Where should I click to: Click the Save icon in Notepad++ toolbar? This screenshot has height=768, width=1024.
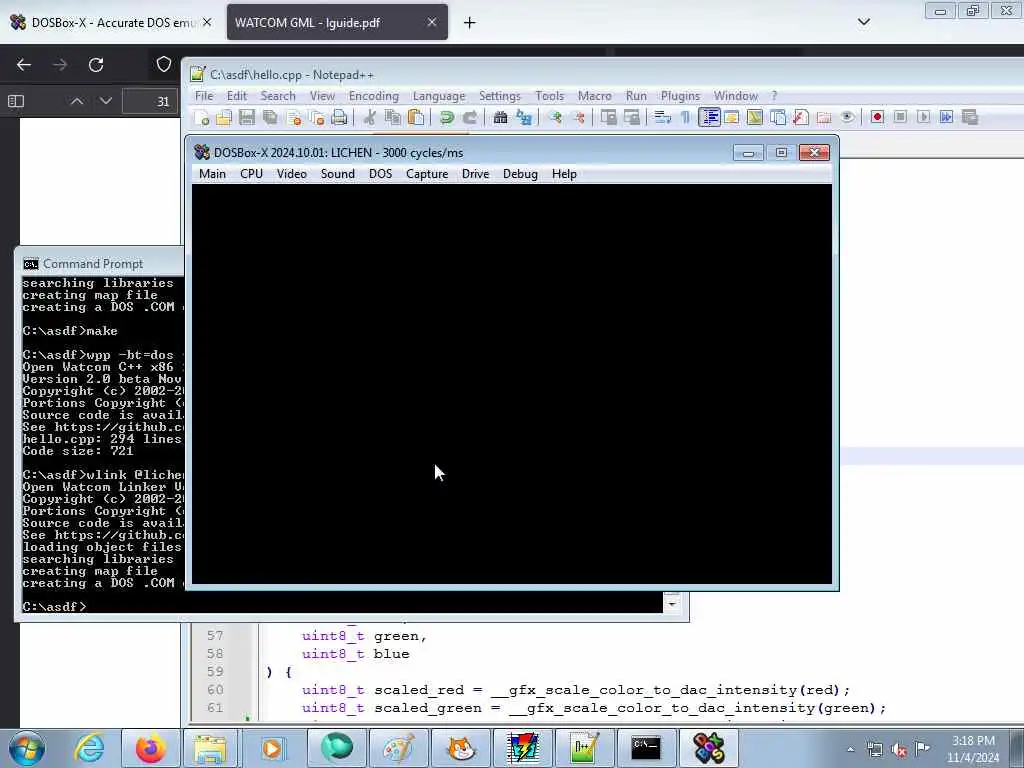[x=247, y=118]
